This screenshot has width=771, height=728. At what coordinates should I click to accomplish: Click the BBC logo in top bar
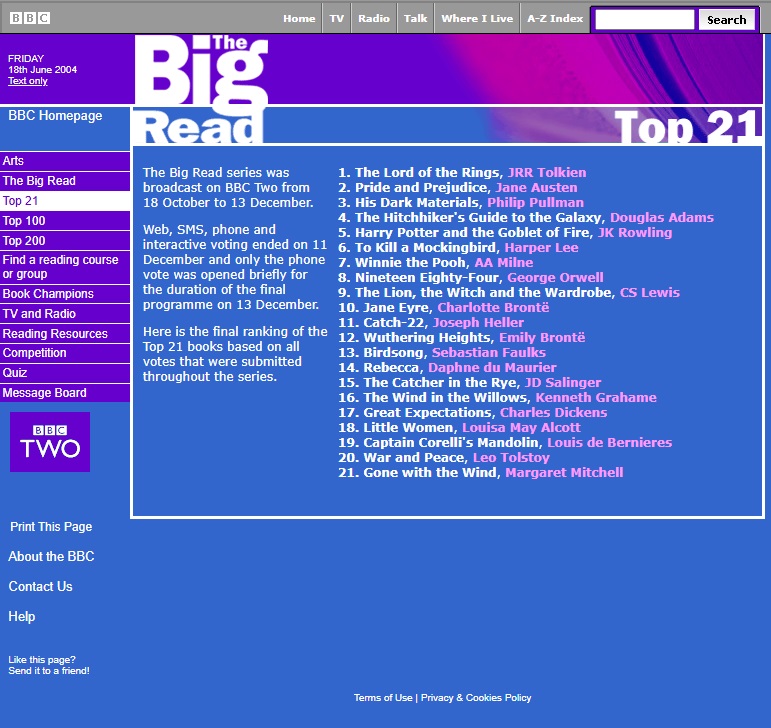coord(30,18)
